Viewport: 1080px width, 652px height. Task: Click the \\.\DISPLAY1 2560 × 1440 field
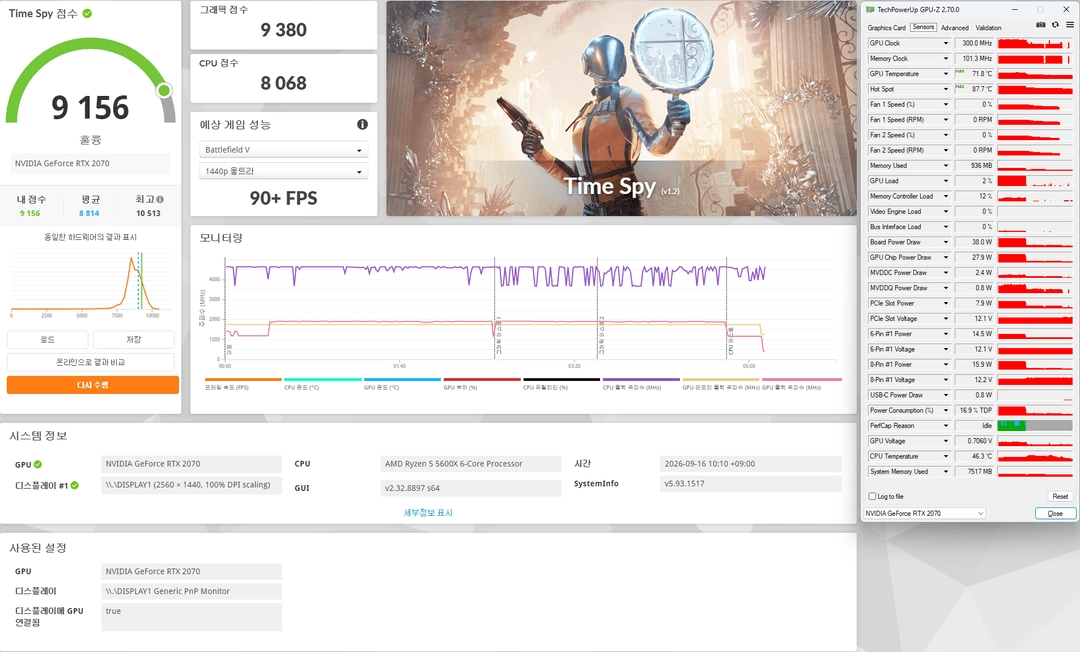pos(191,485)
